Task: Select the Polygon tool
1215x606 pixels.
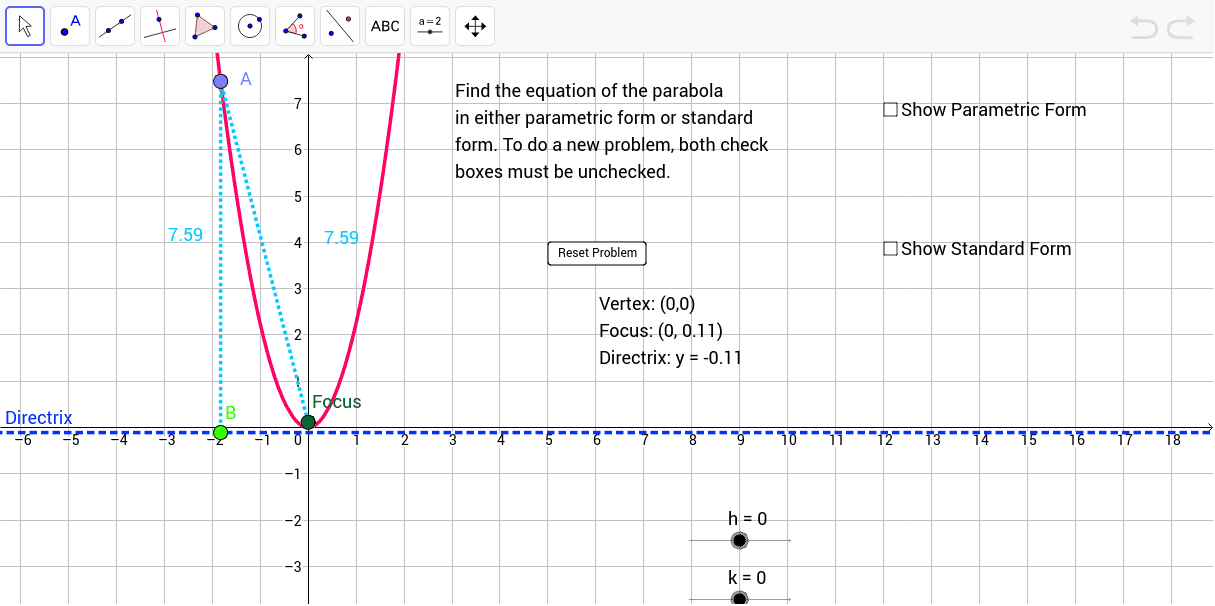Action: tap(205, 26)
